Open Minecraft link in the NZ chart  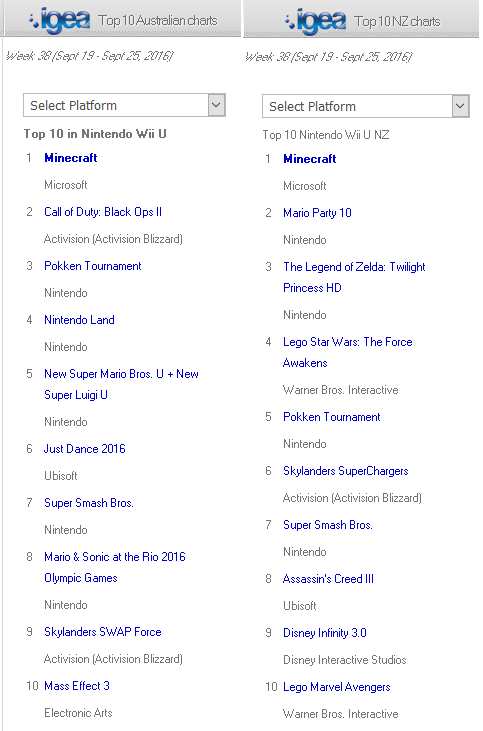(x=310, y=159)
